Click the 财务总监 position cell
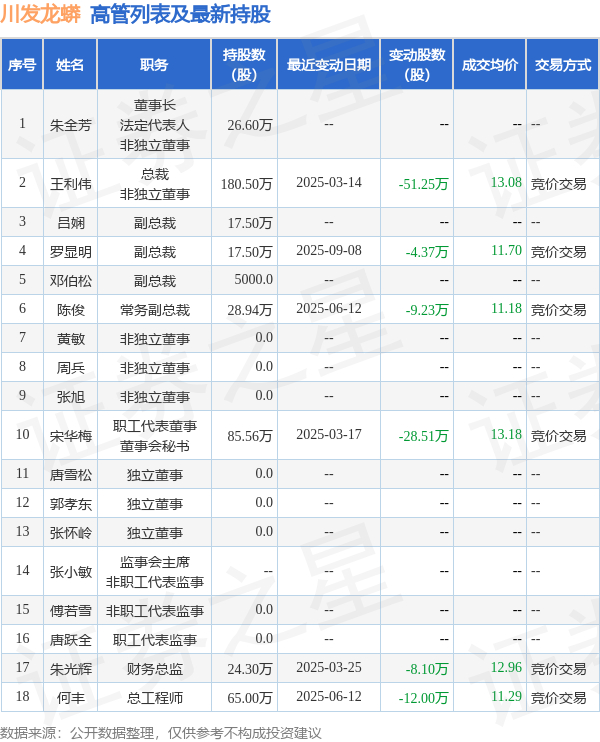Screen dimensions: 600x742 (x=154, y=669)
